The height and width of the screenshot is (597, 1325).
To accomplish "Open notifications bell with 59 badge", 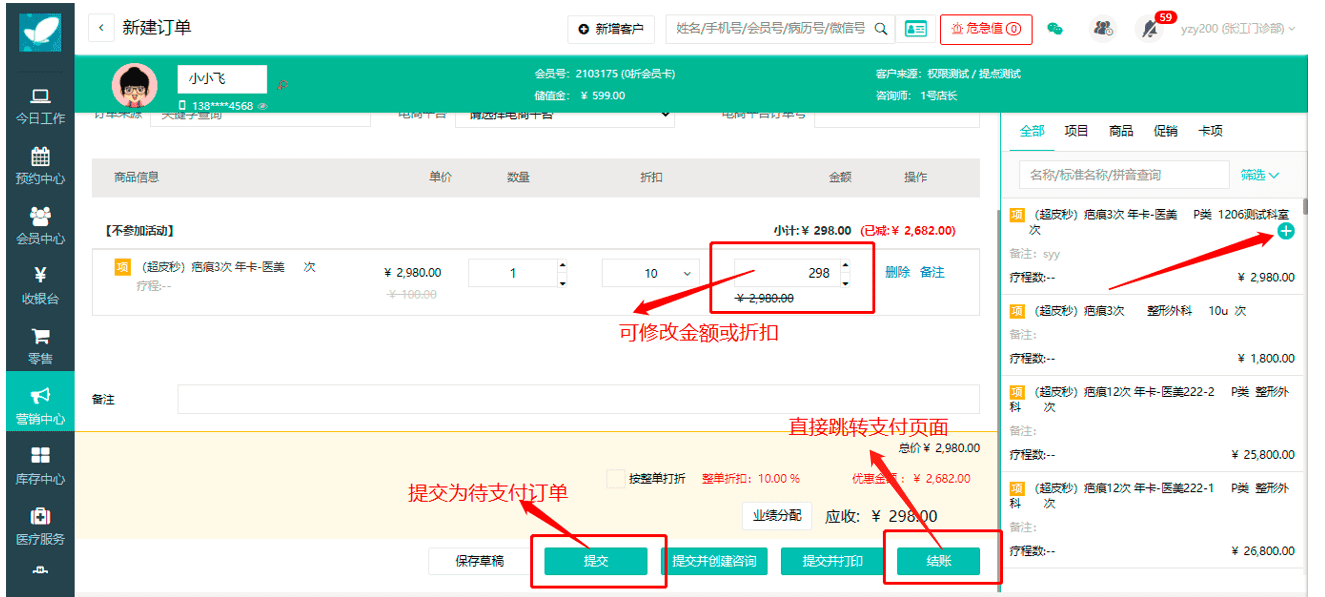I will pos(1149,29).
